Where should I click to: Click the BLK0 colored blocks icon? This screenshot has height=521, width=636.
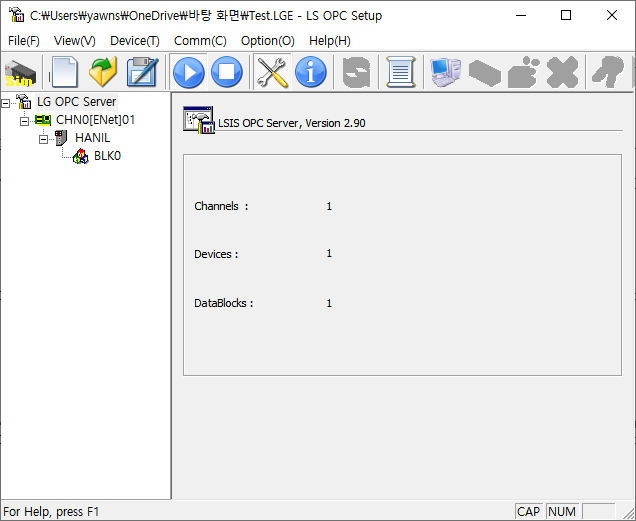tap(80, 157)
